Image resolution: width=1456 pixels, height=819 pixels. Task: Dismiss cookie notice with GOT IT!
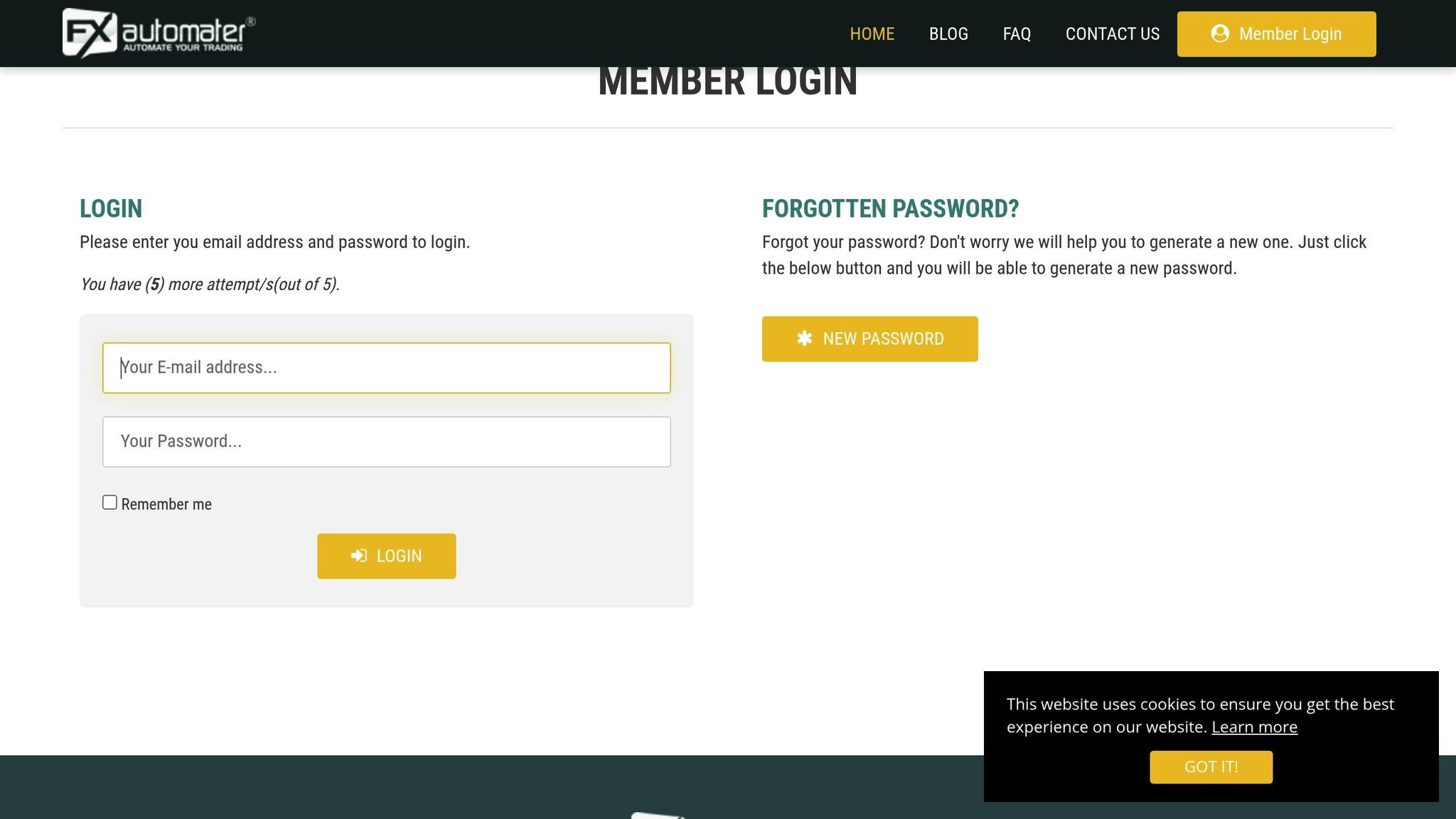pos(1211,767)
